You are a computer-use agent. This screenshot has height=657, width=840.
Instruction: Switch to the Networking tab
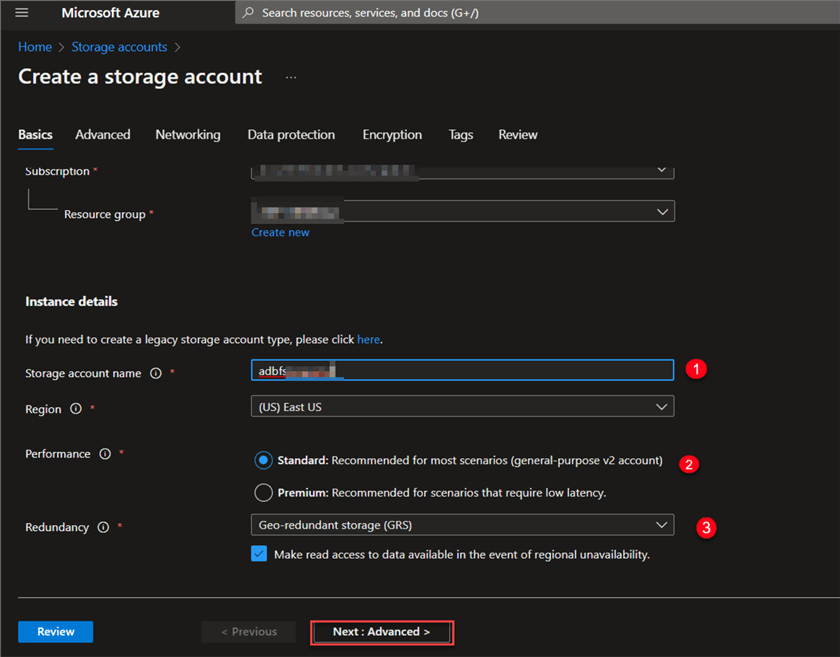pos(188,135)
